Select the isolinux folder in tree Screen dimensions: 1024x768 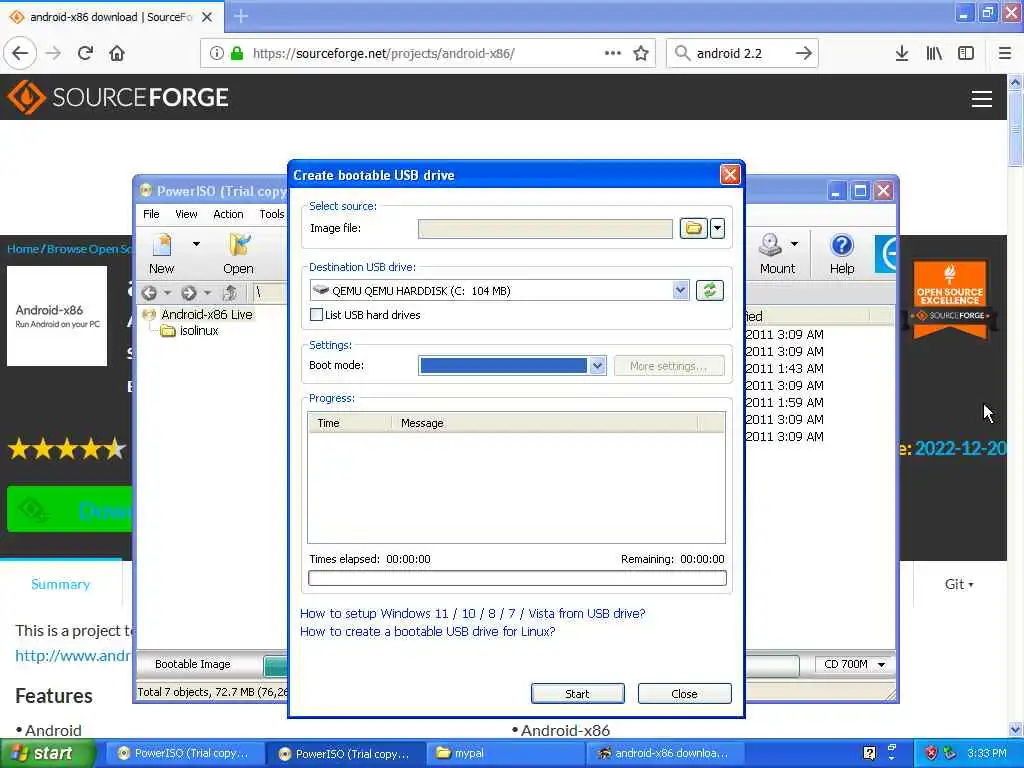point(199,331)
